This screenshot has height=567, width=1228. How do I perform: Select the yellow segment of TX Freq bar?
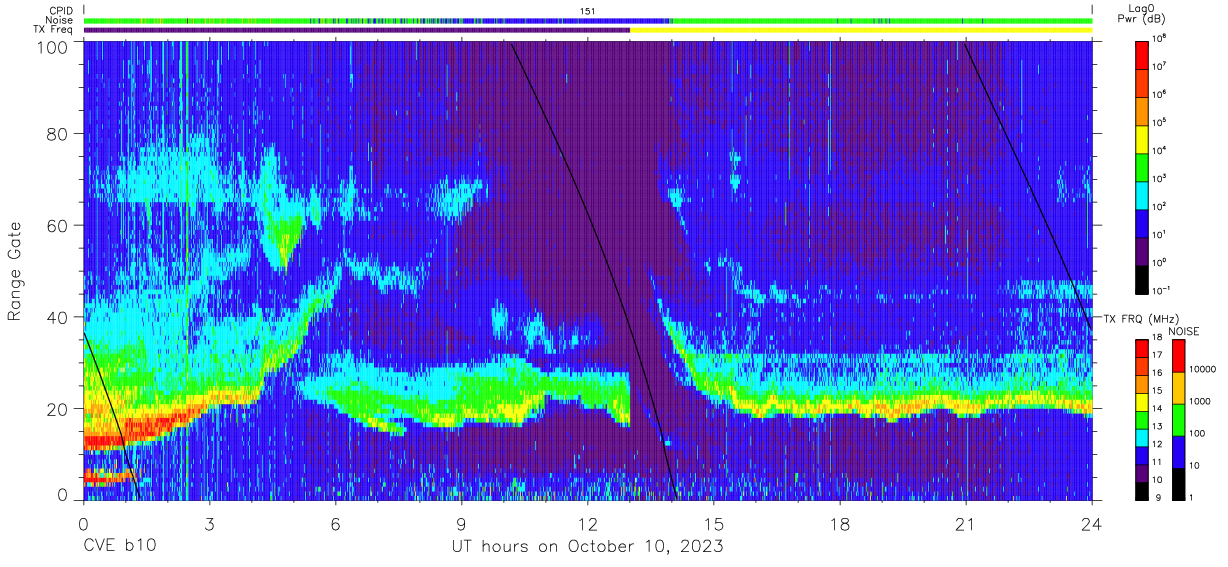pos(861,30)
